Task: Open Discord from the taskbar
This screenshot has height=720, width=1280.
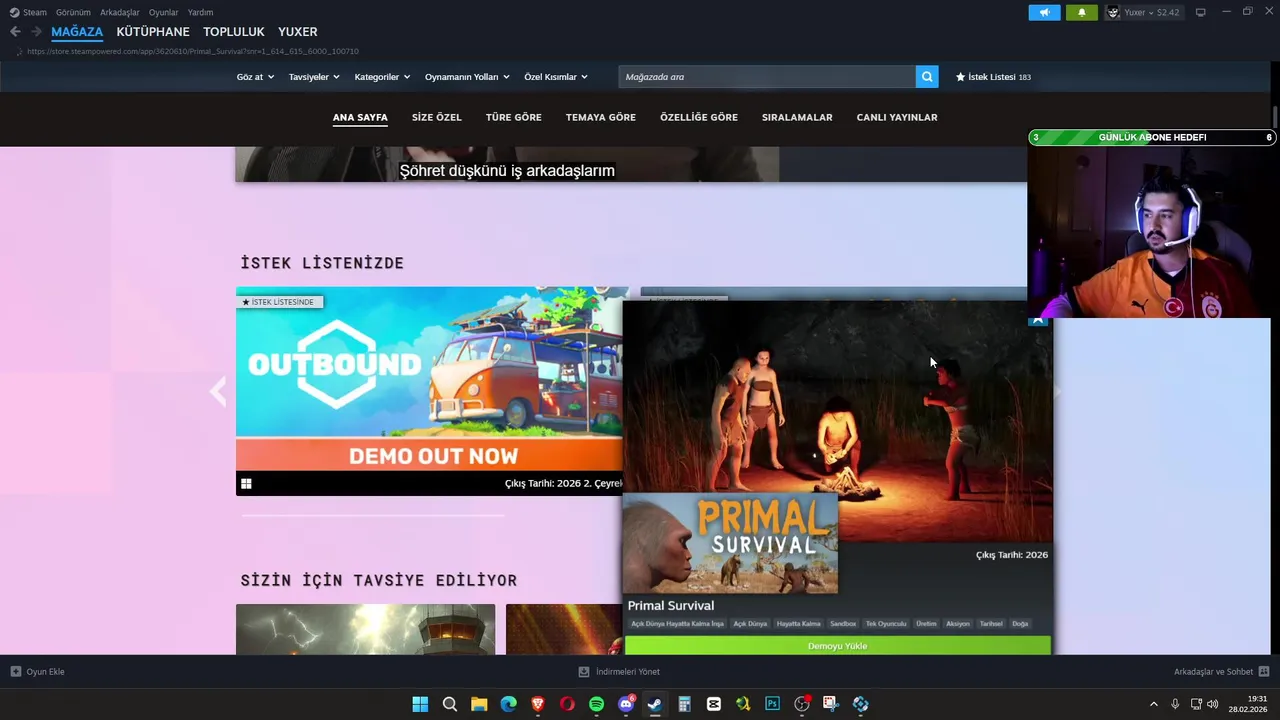Action: [626, 704]
